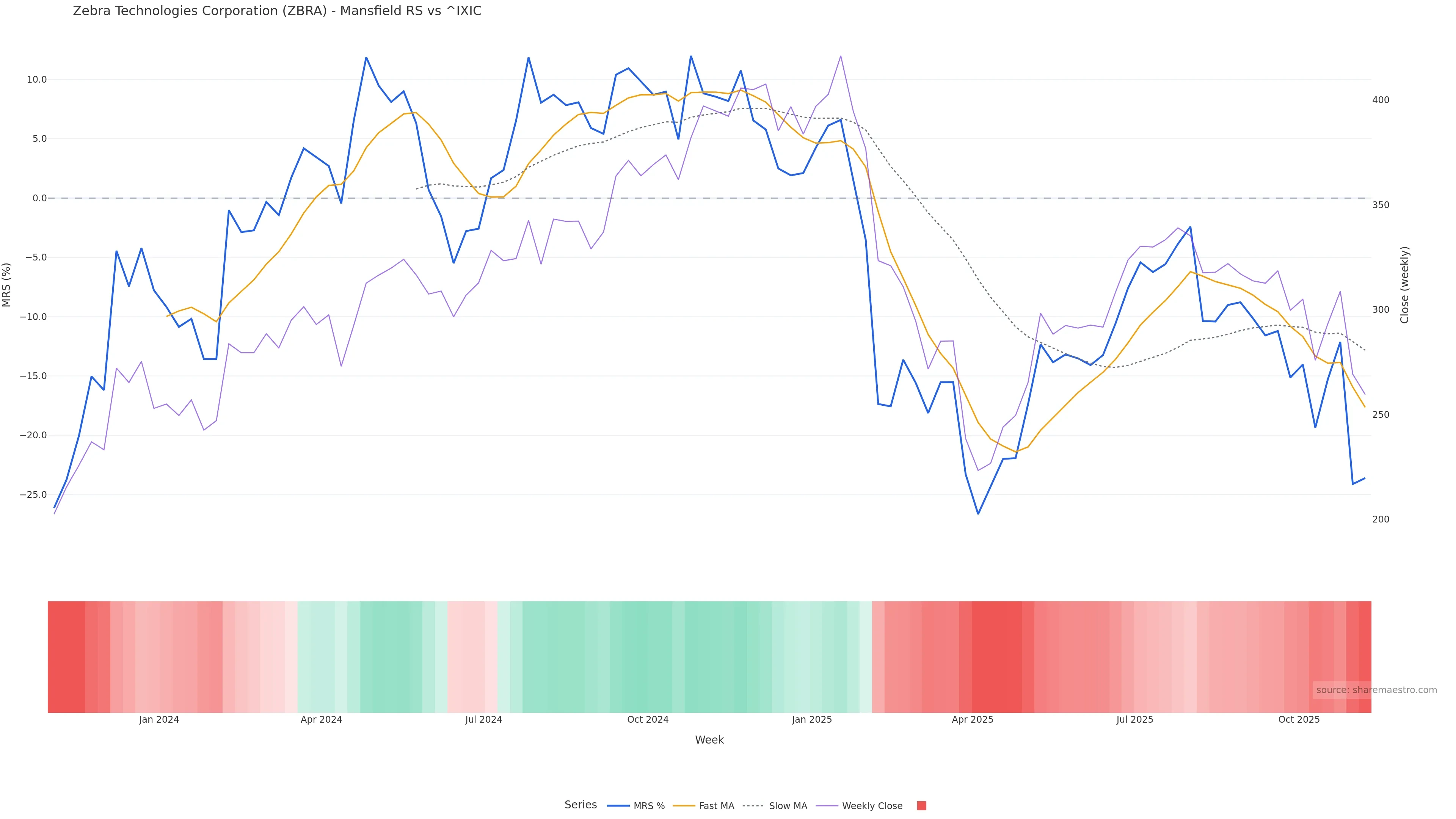Screen dimensions: 1456x819
Task: Click the "Week" x-axis title
Action: click(x=709, y=740)
